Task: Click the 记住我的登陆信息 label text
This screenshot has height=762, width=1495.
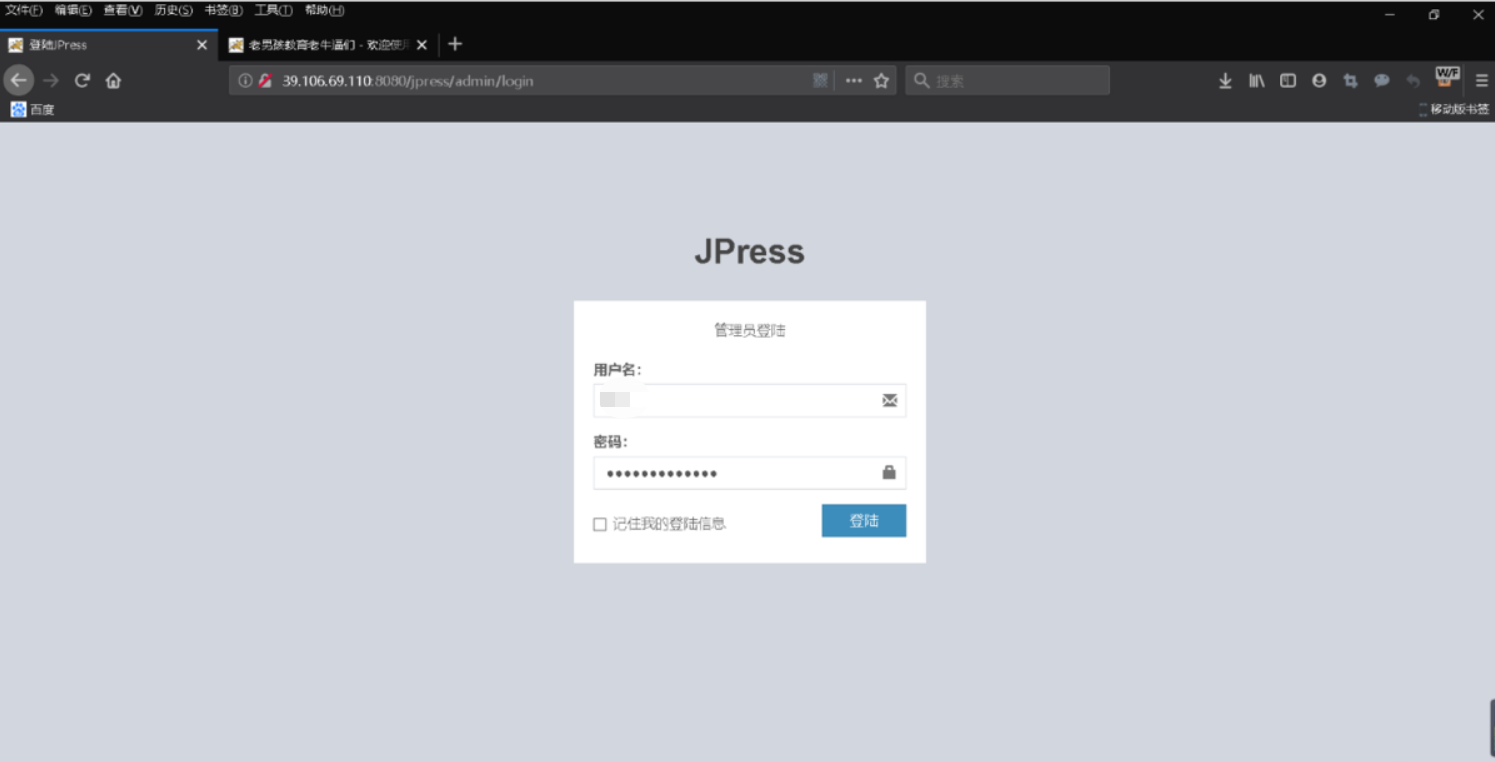Action: tap(669, 524)
